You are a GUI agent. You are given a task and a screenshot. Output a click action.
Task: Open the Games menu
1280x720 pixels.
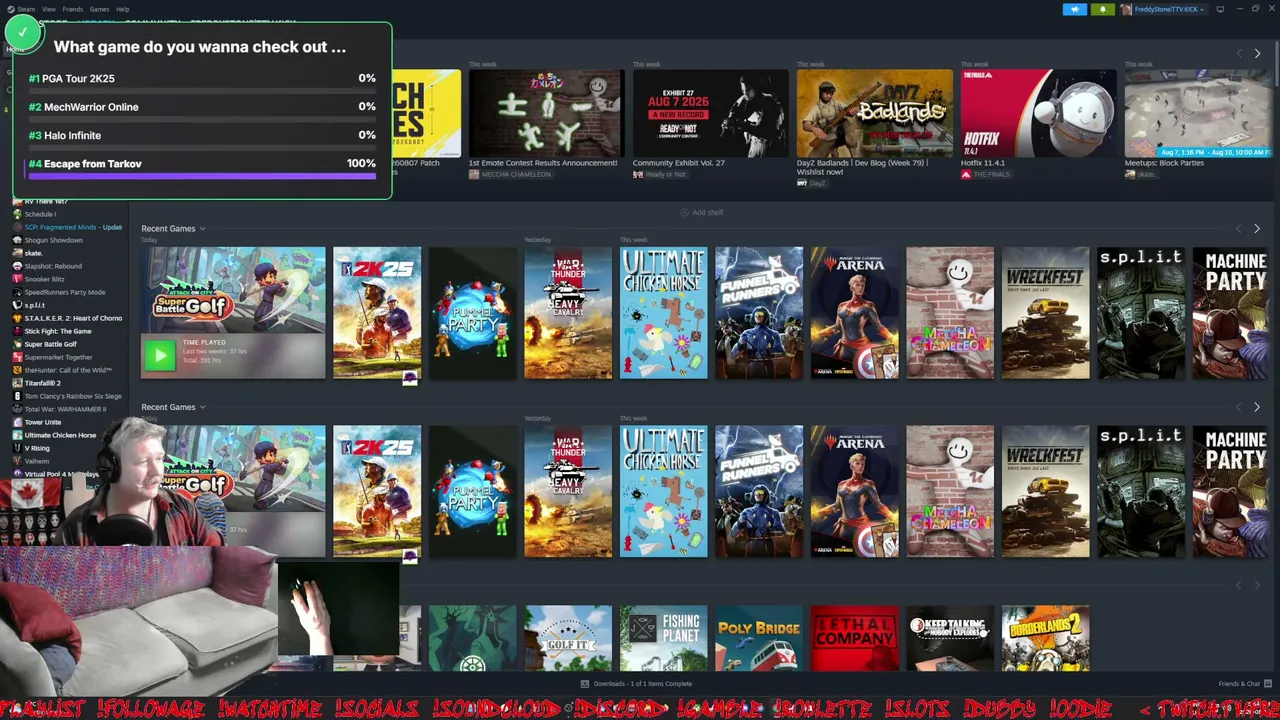[x=100, y=9]
